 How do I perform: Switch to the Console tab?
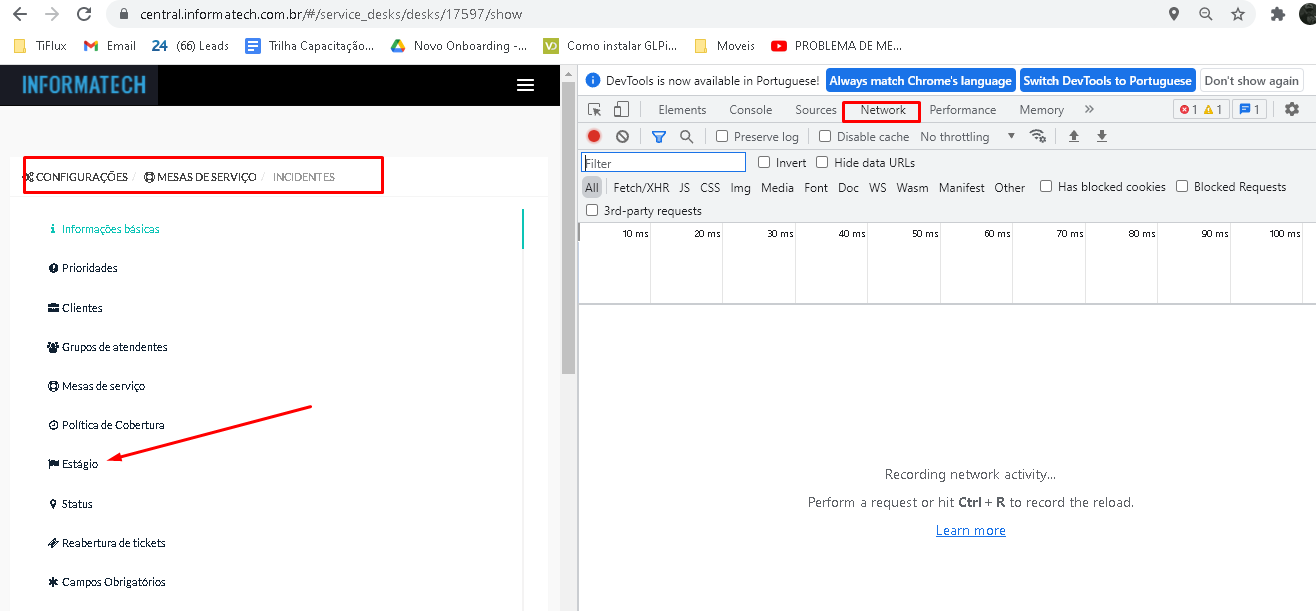(750, 110)
